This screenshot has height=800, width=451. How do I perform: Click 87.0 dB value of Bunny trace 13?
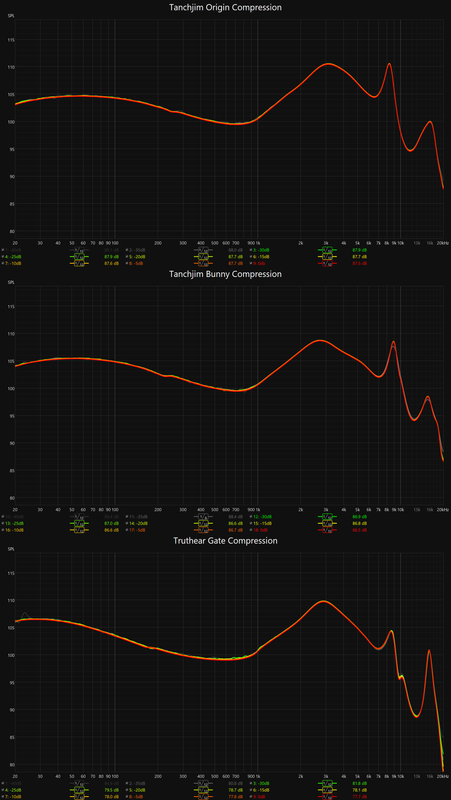(110, 523)
